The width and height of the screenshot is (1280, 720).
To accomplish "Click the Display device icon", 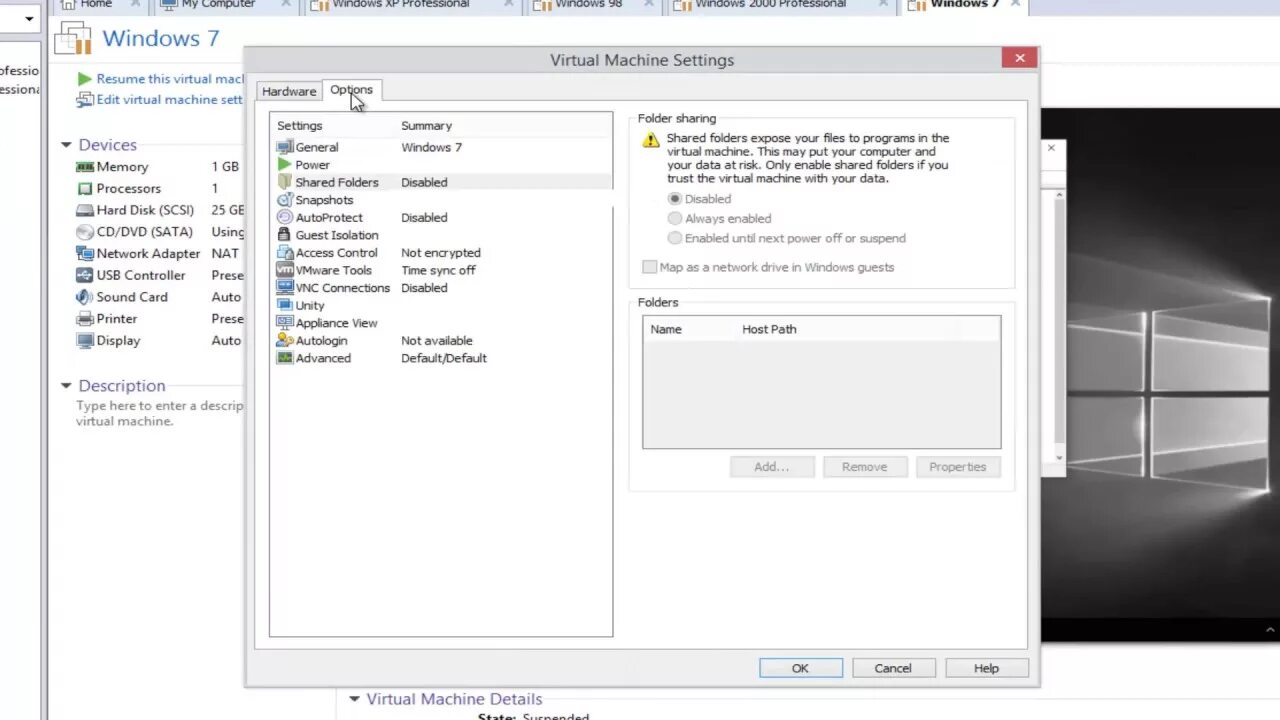I will [85, 341].
